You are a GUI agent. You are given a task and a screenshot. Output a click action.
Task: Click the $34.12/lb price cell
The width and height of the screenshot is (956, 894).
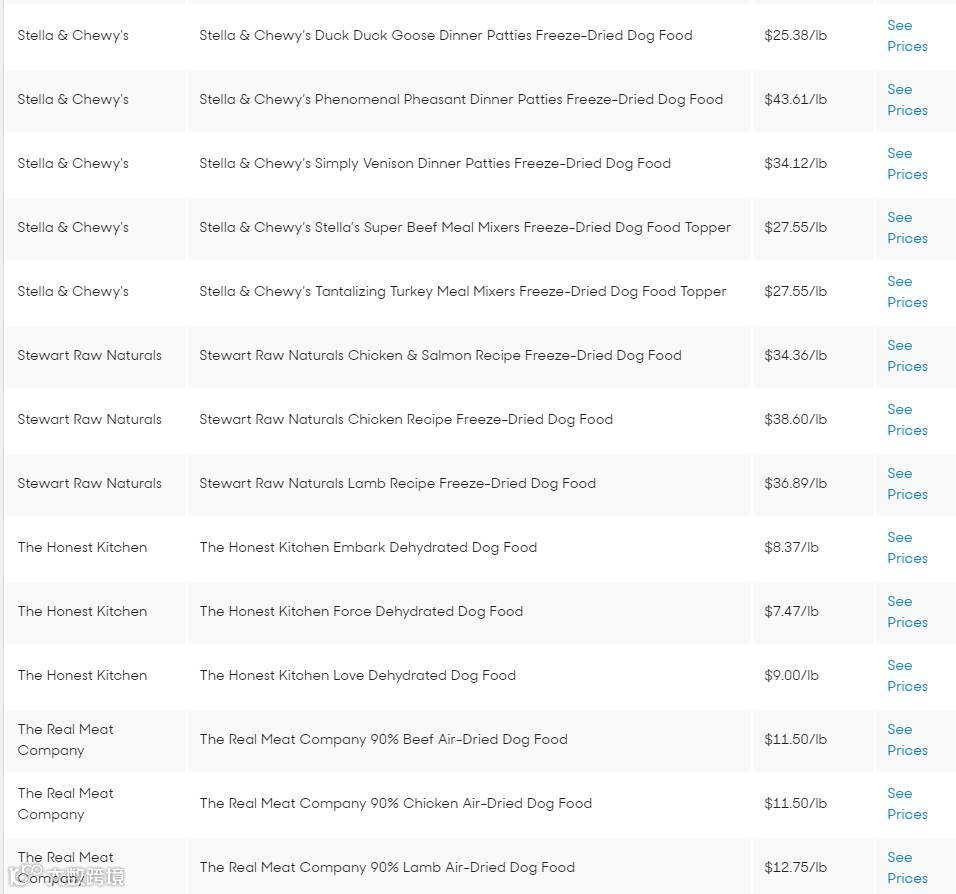coord(796,163)
